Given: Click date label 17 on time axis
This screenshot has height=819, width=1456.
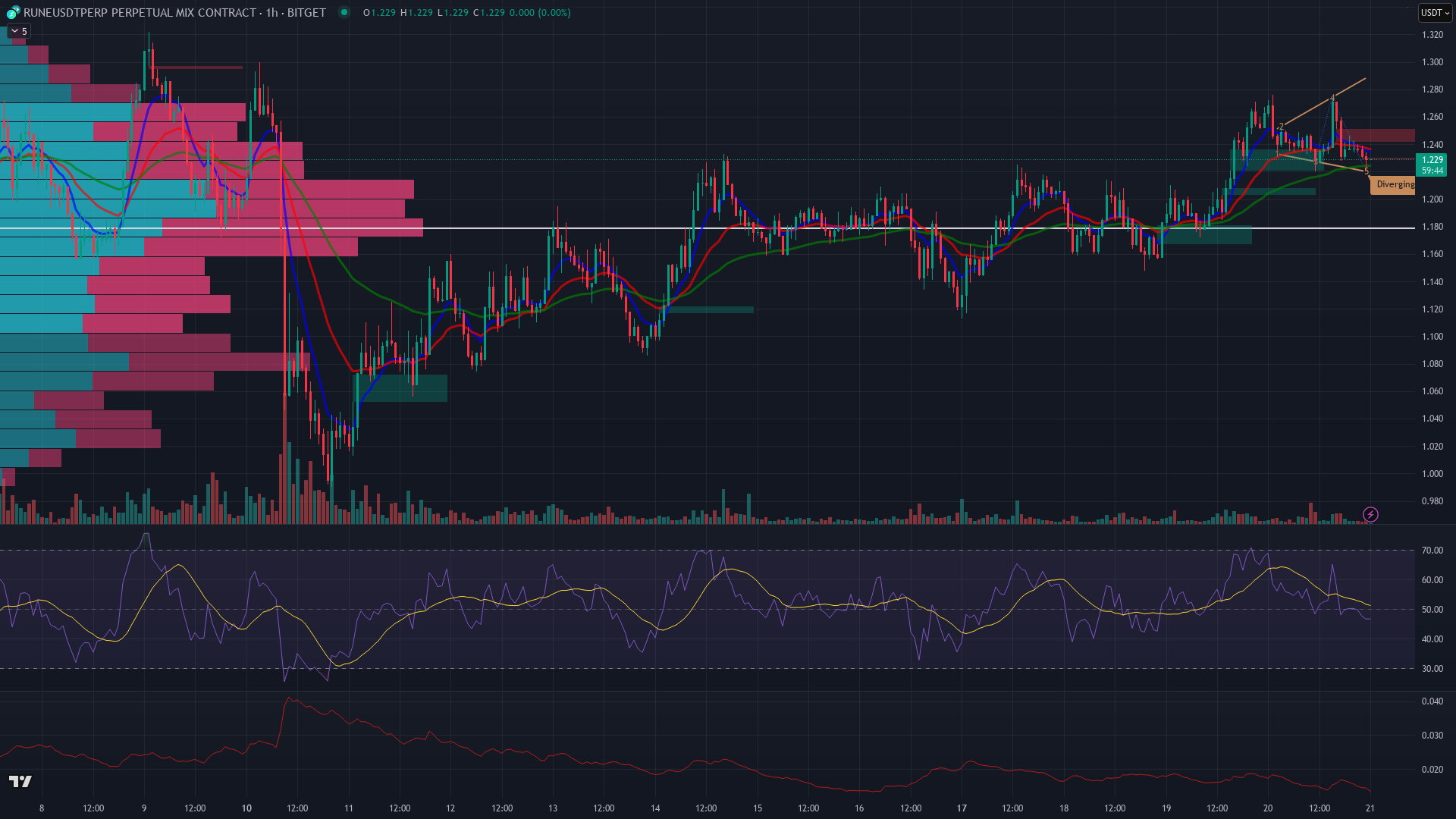Looking at the screenshot, I should click(962, 808).
